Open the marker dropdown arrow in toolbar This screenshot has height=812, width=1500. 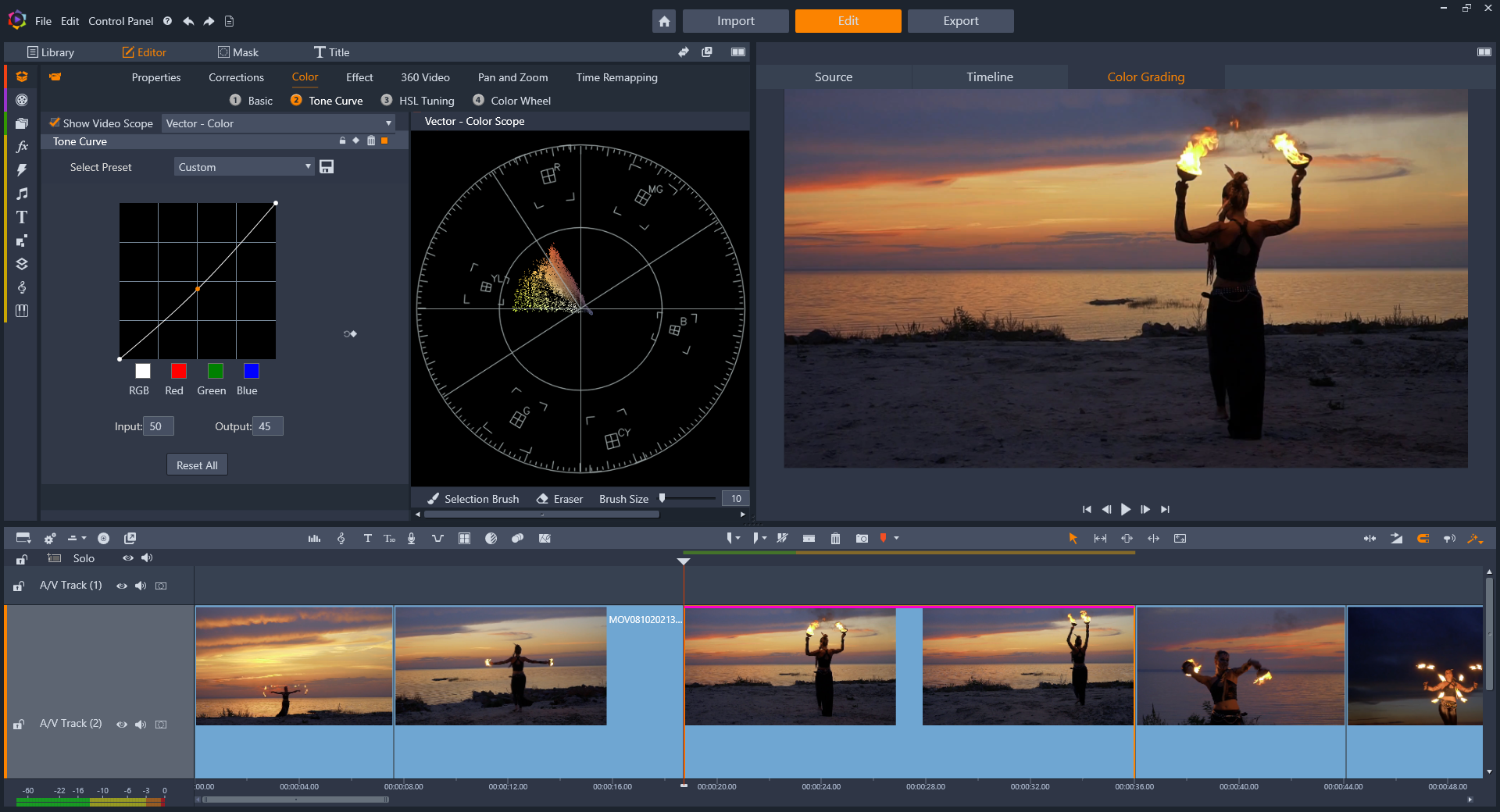895,538
